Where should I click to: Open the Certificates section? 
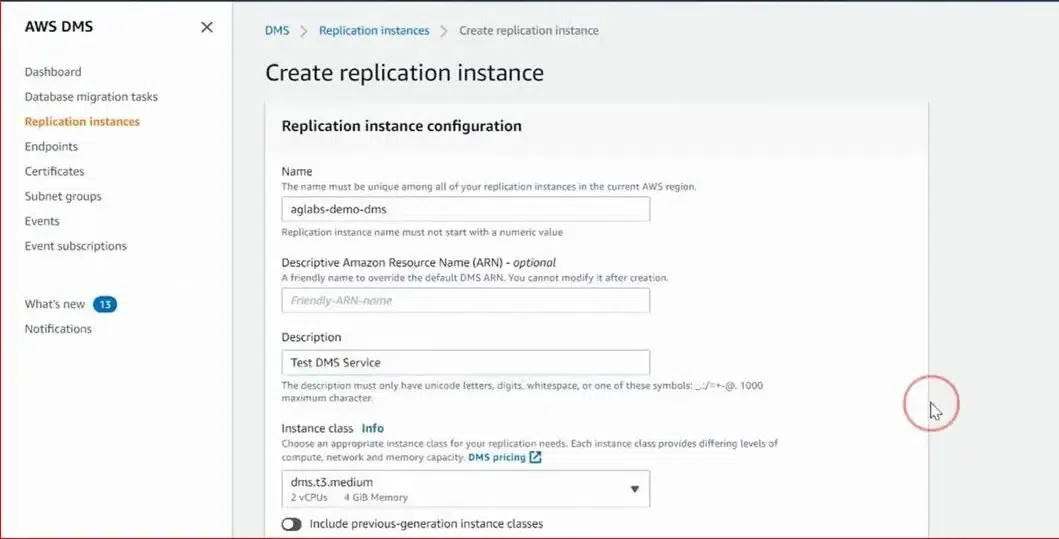pos(55,172)
